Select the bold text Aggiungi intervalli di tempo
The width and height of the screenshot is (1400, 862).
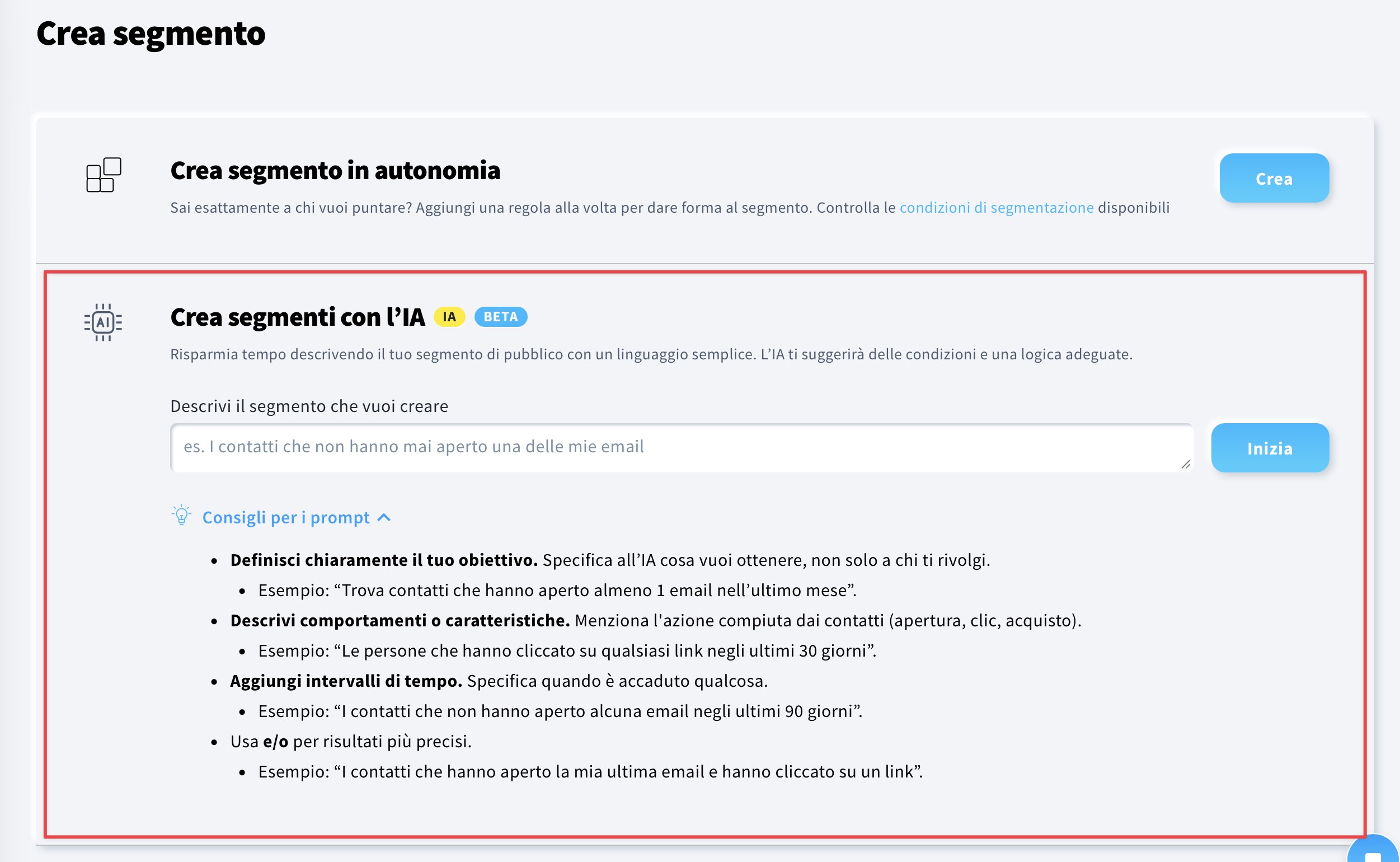pyautogui.click(x=345, y=680)
